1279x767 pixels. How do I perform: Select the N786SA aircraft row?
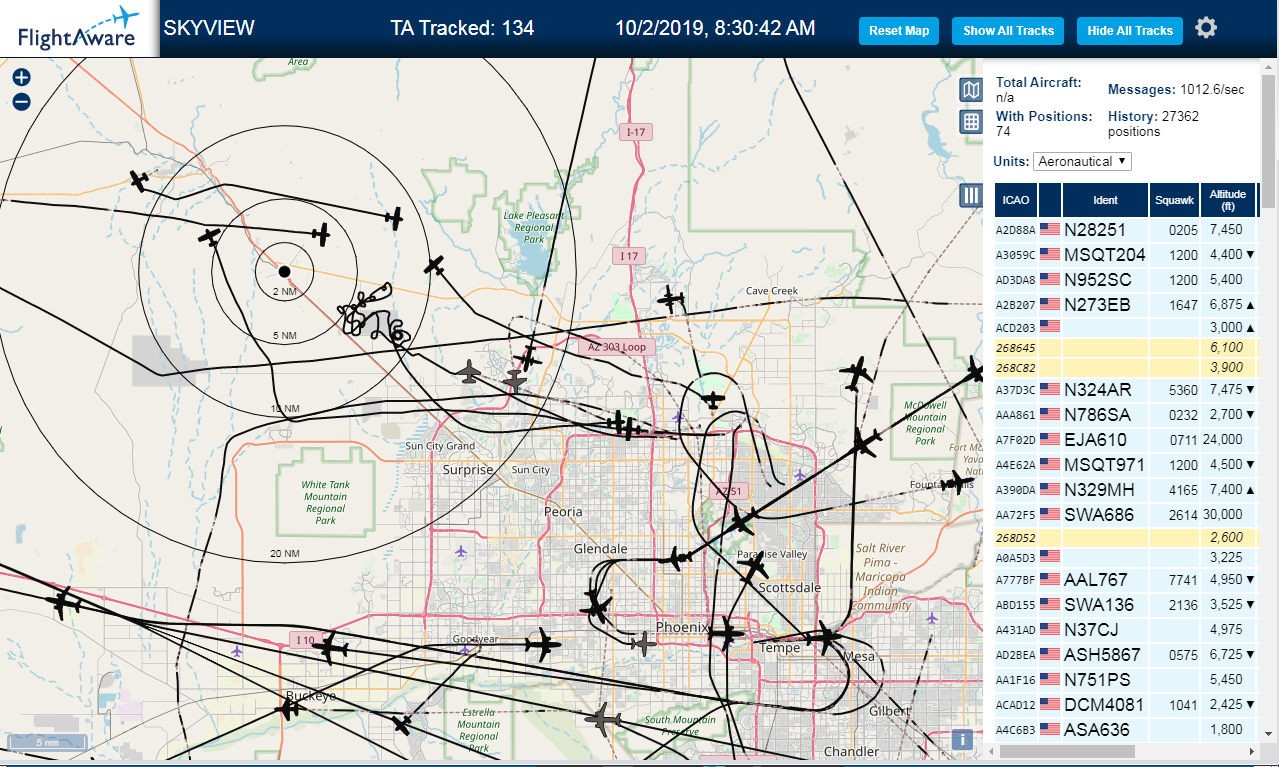(1125, 414)
